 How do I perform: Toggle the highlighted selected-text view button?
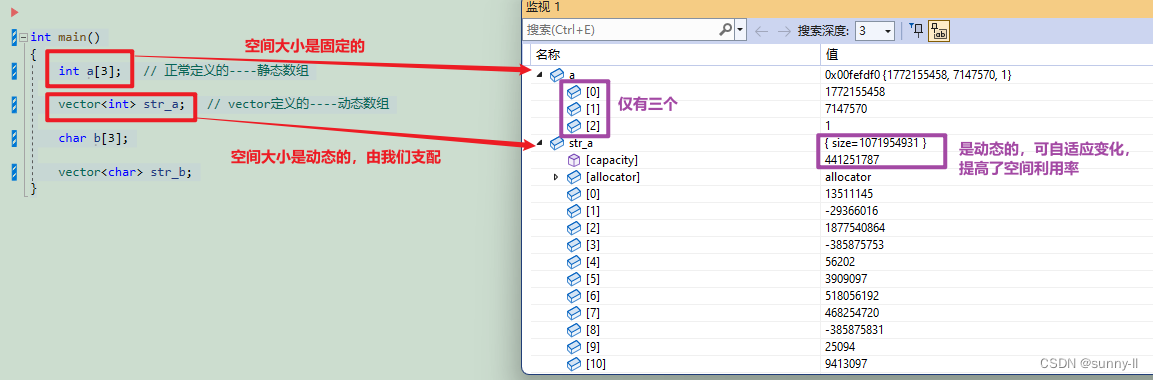(938, 30)
